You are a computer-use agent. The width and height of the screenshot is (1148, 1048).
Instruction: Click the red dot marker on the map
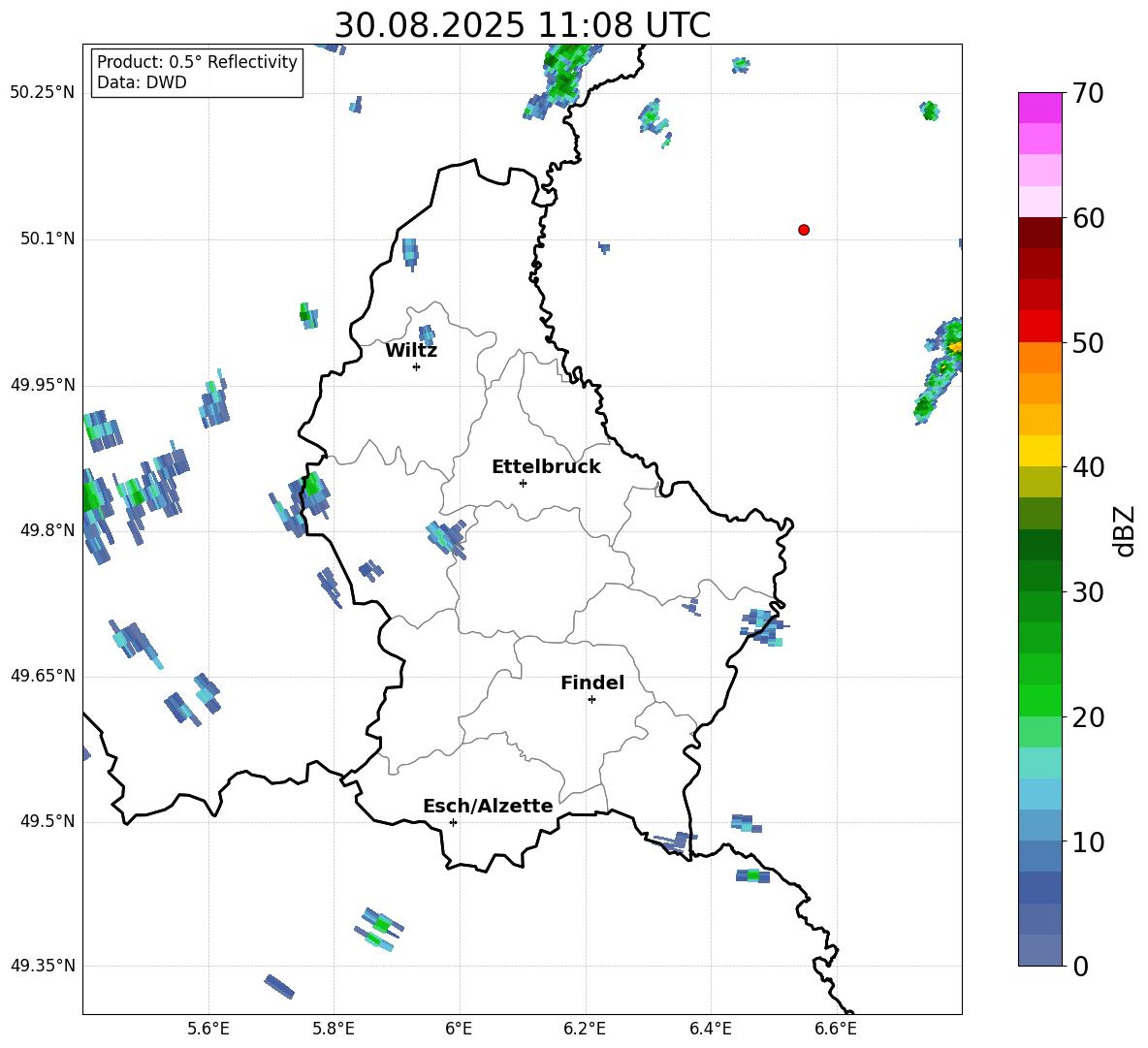pyautogui.click(x=804, y=230)
